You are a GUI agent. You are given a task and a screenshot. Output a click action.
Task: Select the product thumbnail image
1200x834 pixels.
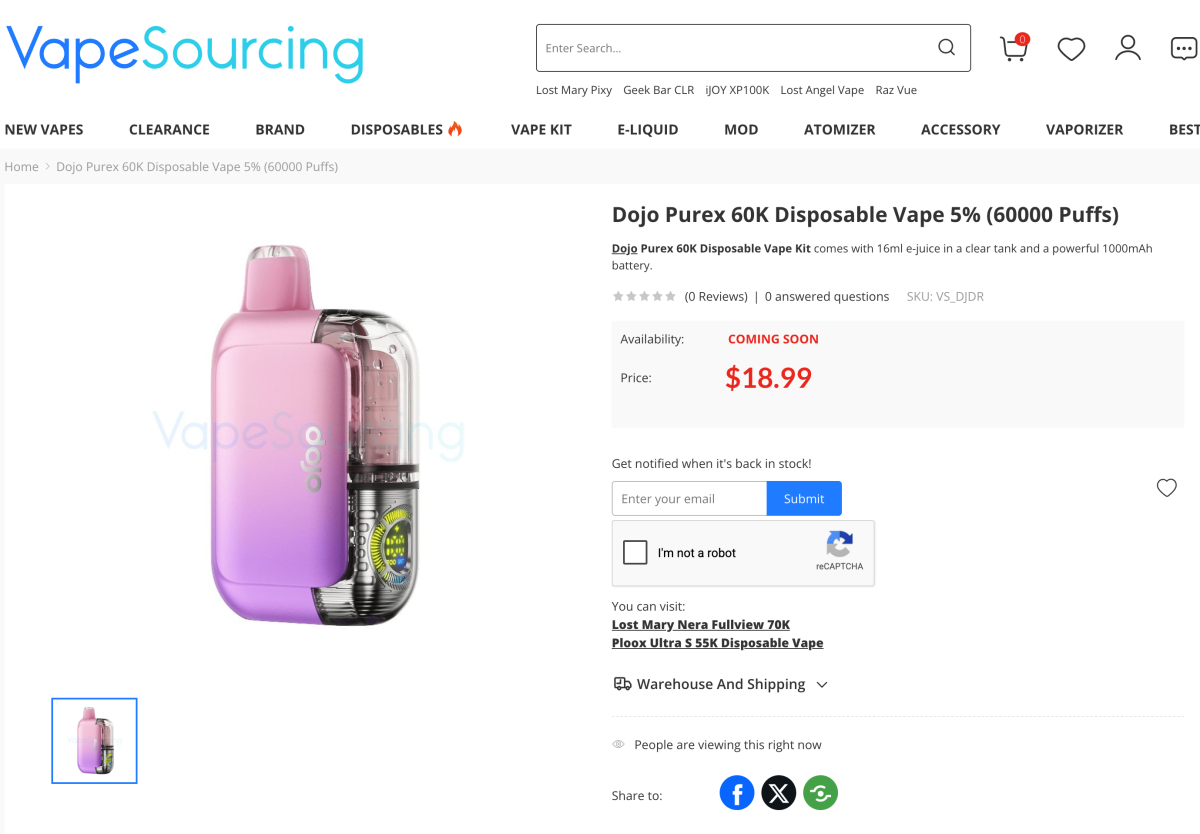point(94,740)
